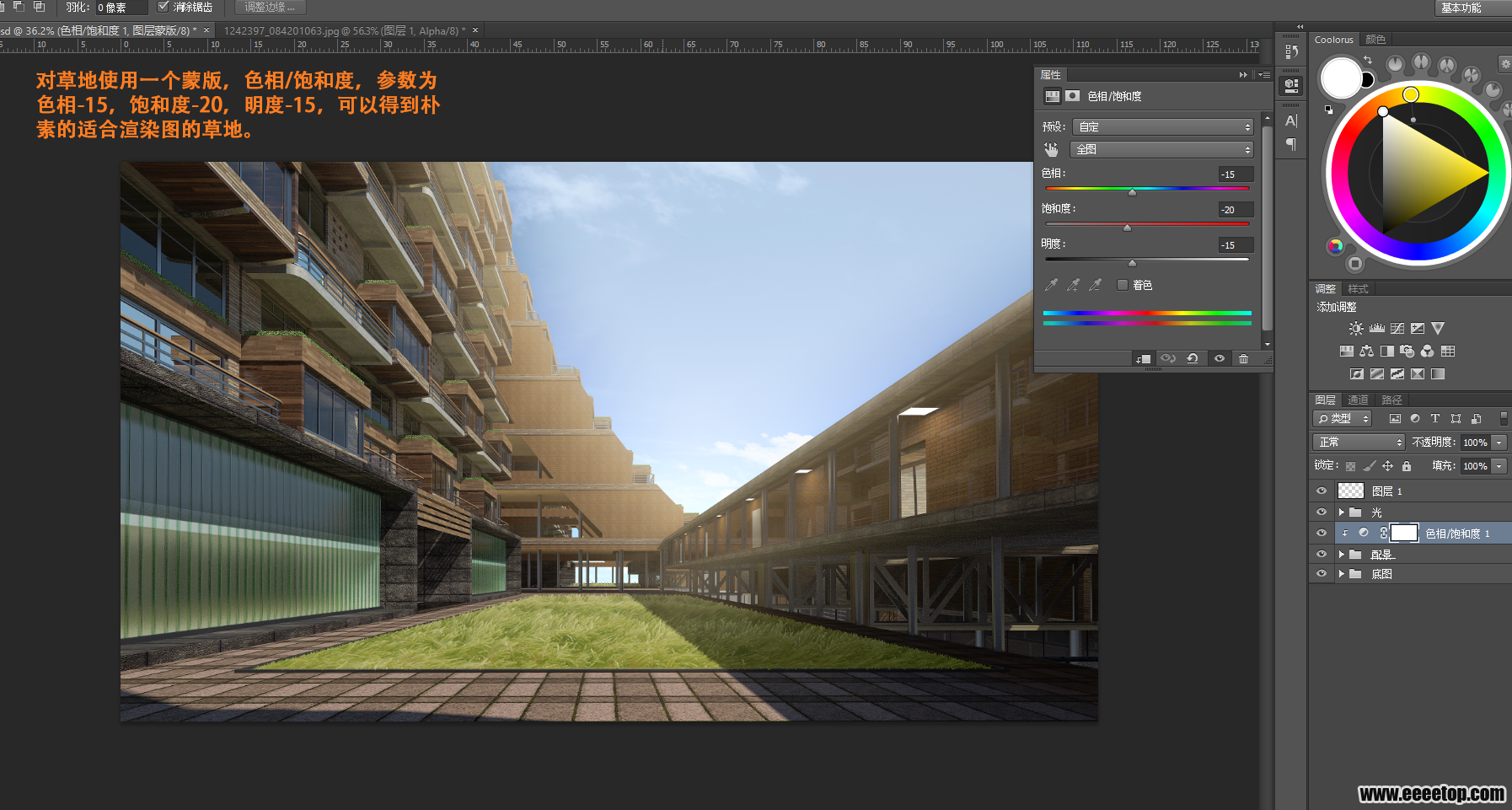Click view previous state icon in Properties footer
The image size is (1512, 810).
(1168, 359)
